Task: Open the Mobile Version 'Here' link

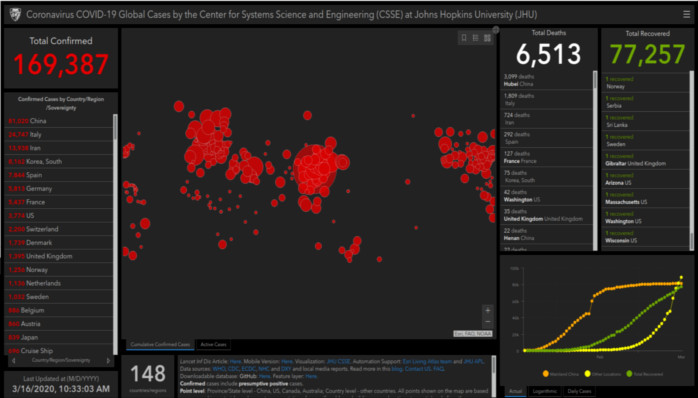Action: click(287, 361)
